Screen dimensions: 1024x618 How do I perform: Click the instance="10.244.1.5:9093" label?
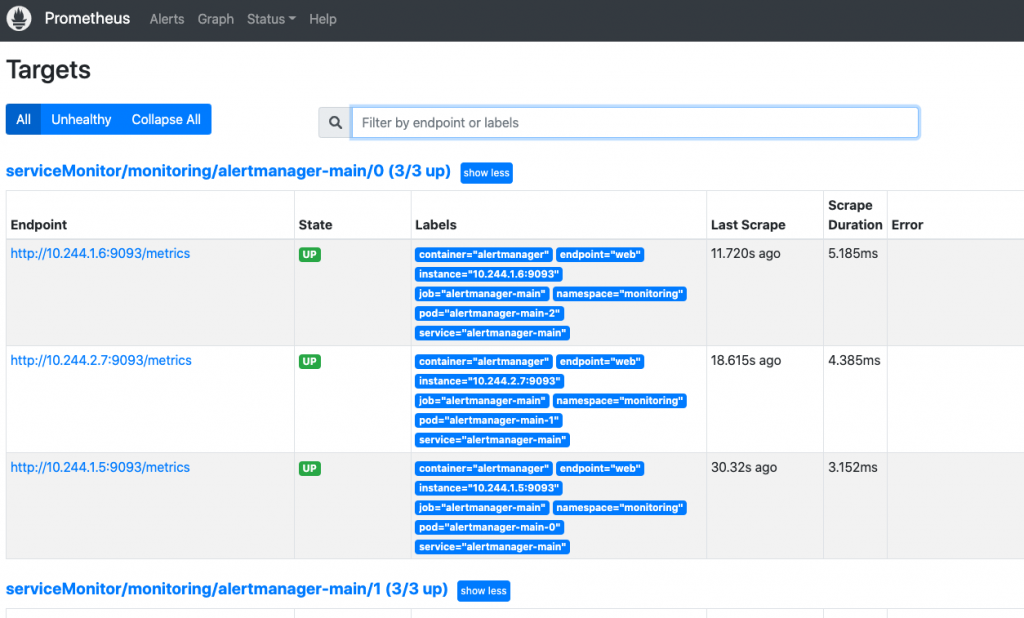coord(488,489)
